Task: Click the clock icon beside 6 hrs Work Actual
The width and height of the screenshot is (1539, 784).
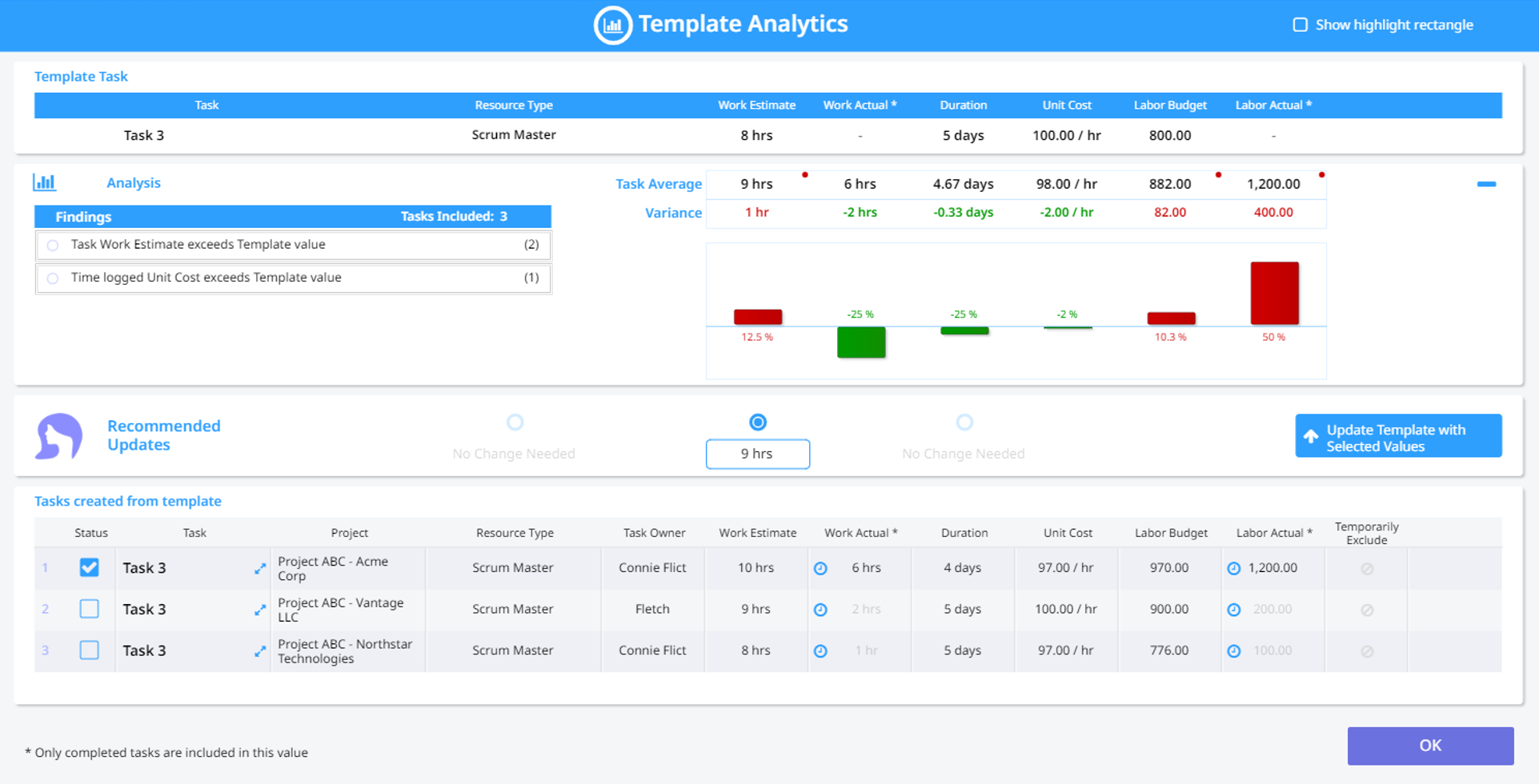Action: [821, 568]
